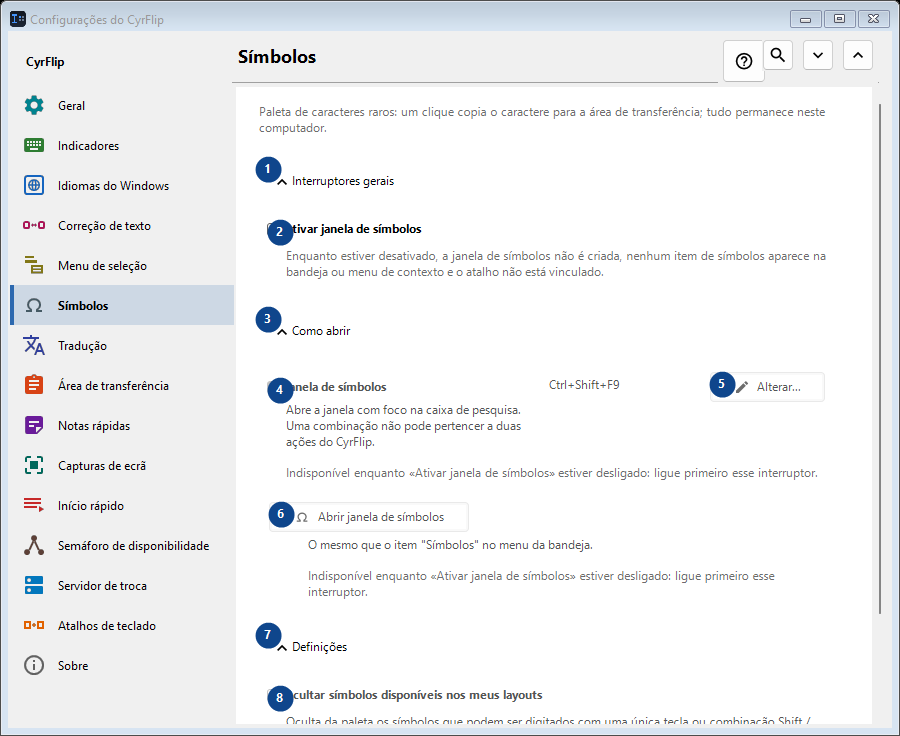Open the Sobre page
Screen dimensions: 900x736
coord(122,666)
